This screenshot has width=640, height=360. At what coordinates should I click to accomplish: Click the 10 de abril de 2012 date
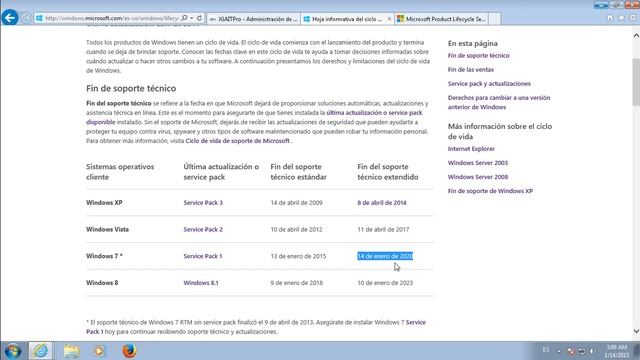(296, 229)
